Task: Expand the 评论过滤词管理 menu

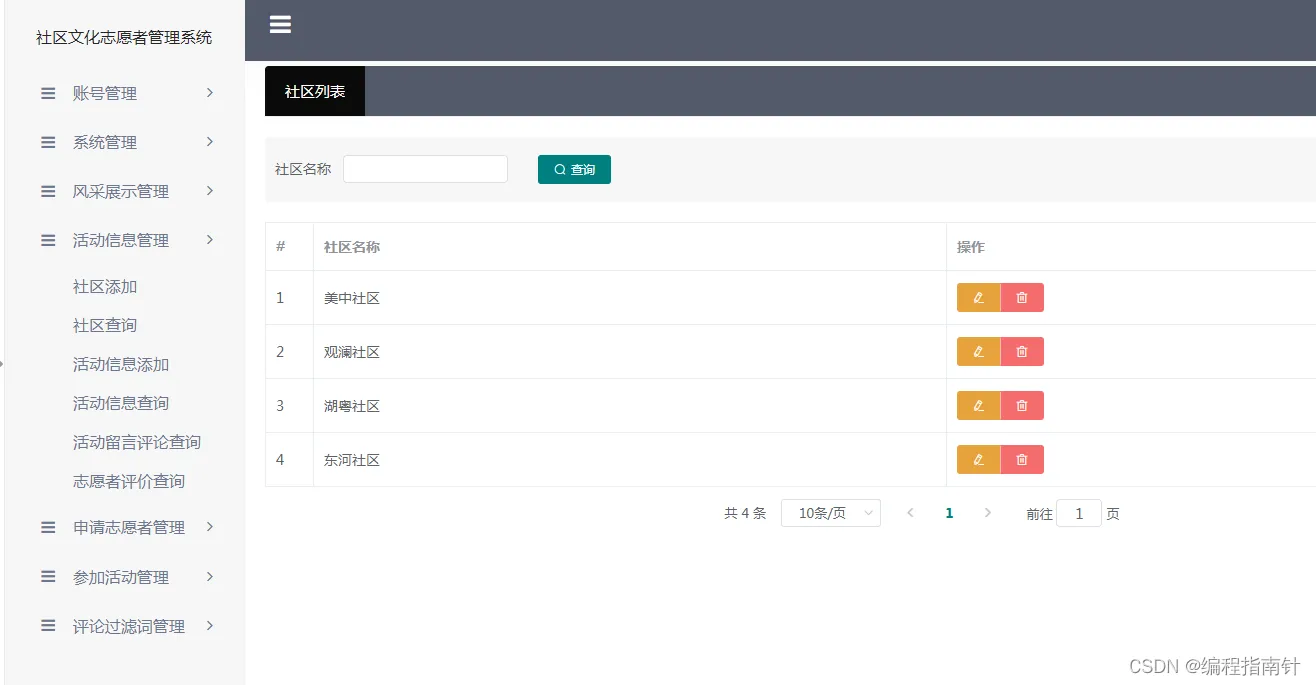Action: click(125, 626)
